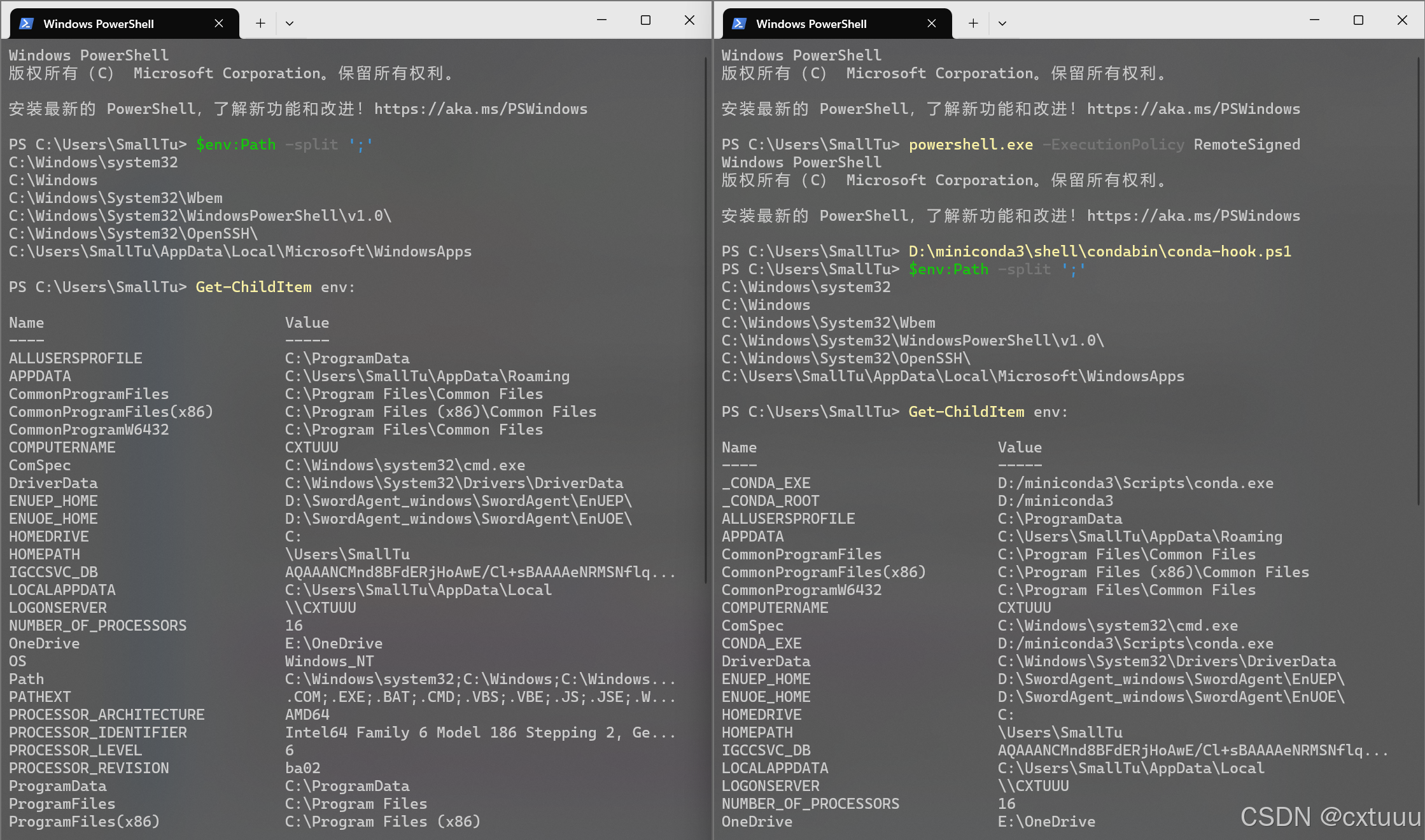This screenshot has height=840, width=1425.
Task: Minimize the left PowerShell window
Action: [601, 20]
